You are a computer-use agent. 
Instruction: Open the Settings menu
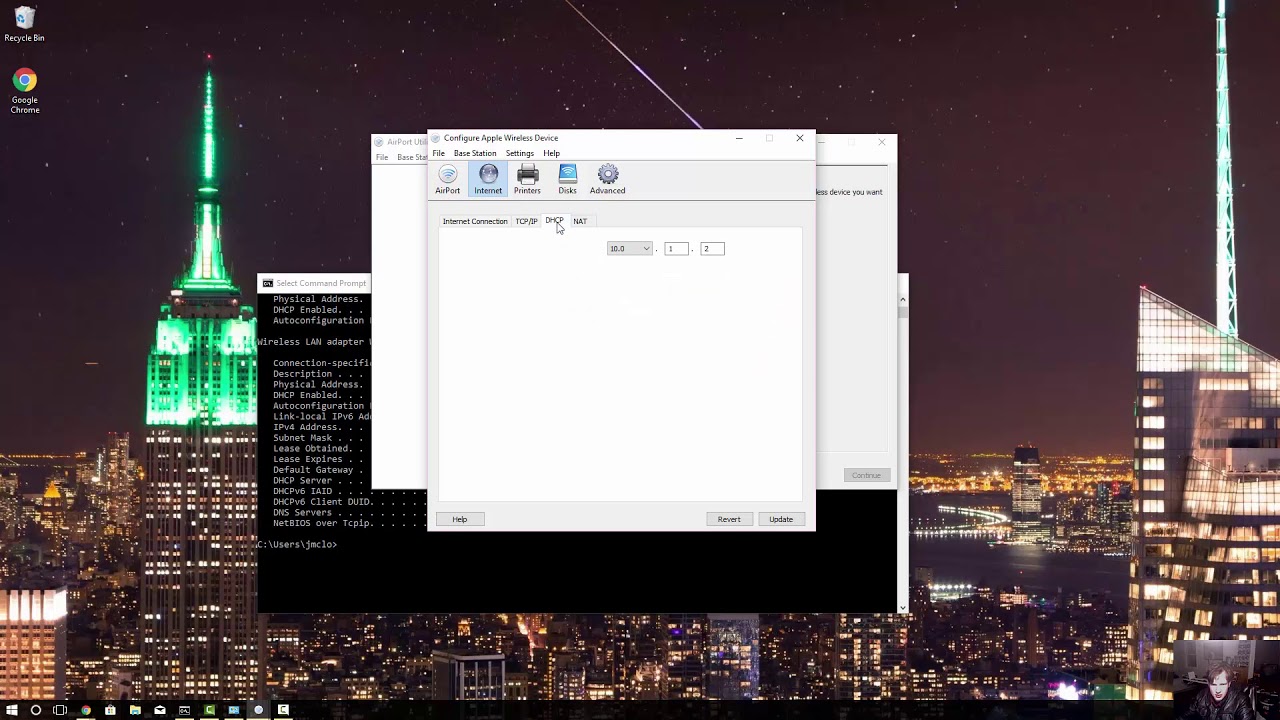coord(519,153)
